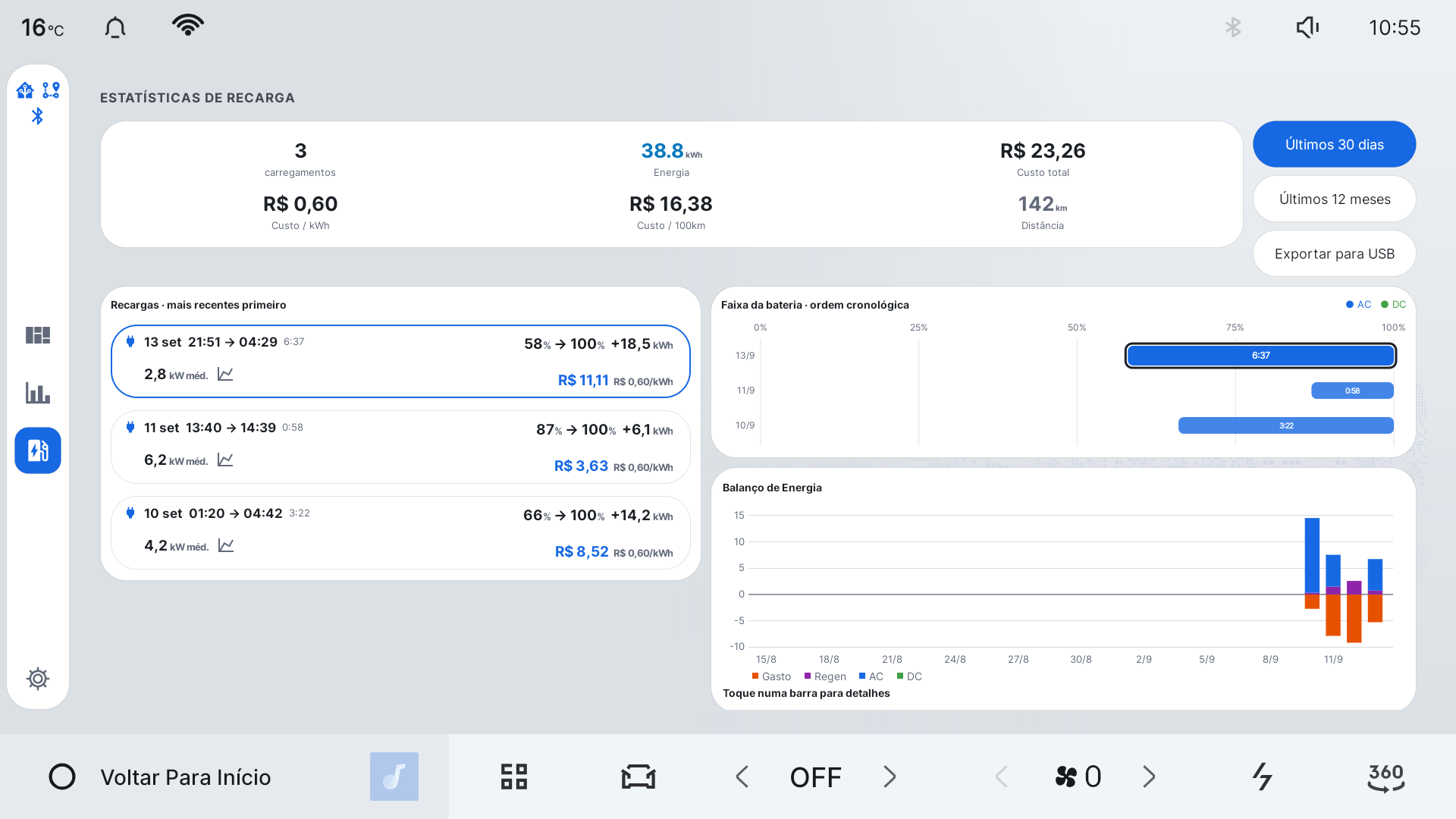The height and width of the screenshot is (819, 1456).
Task: Tap the purple Regen bar in energy chart
Action: [1354, 587]
